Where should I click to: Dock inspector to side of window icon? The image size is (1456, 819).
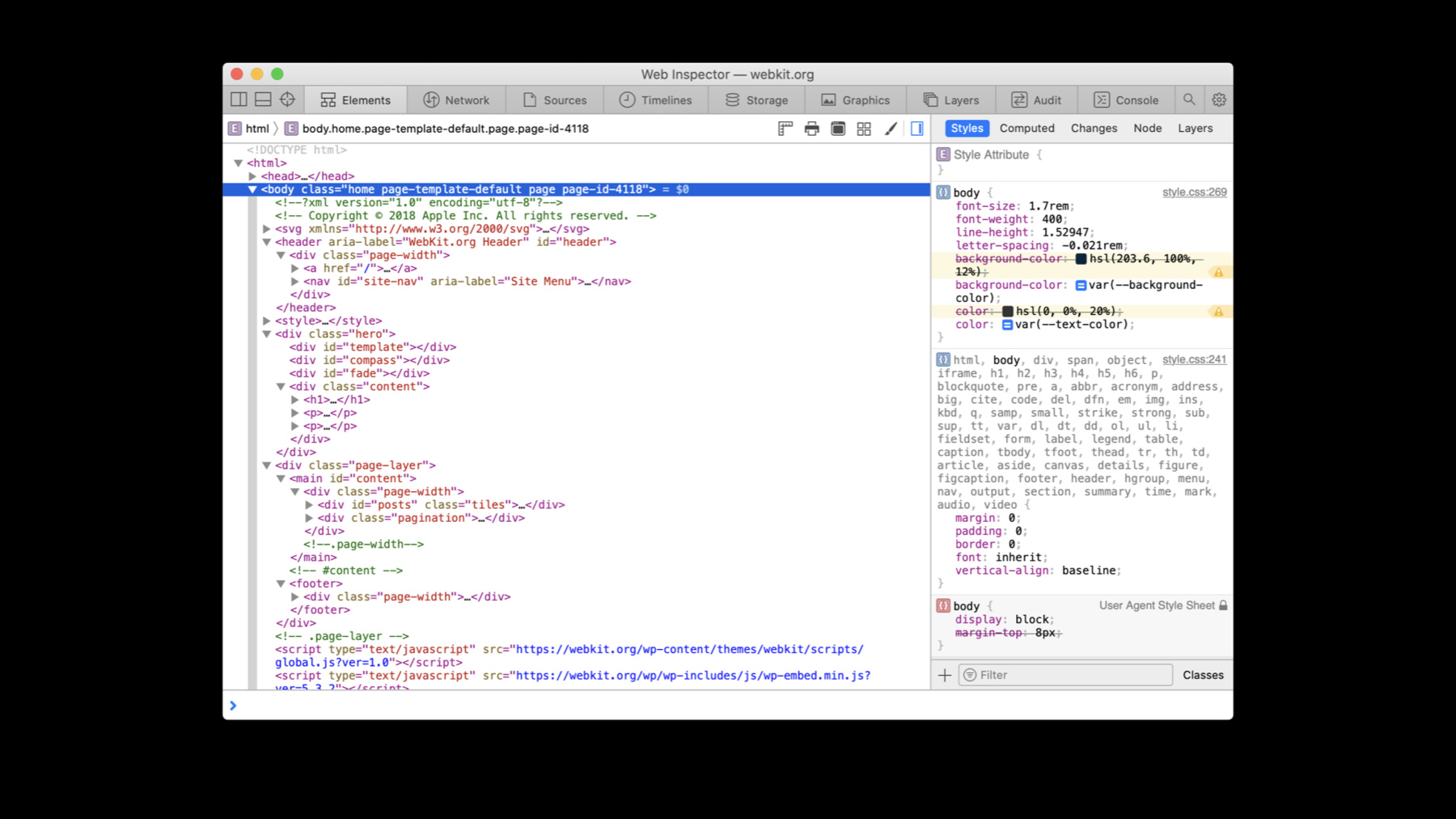[x=239, y=100]
